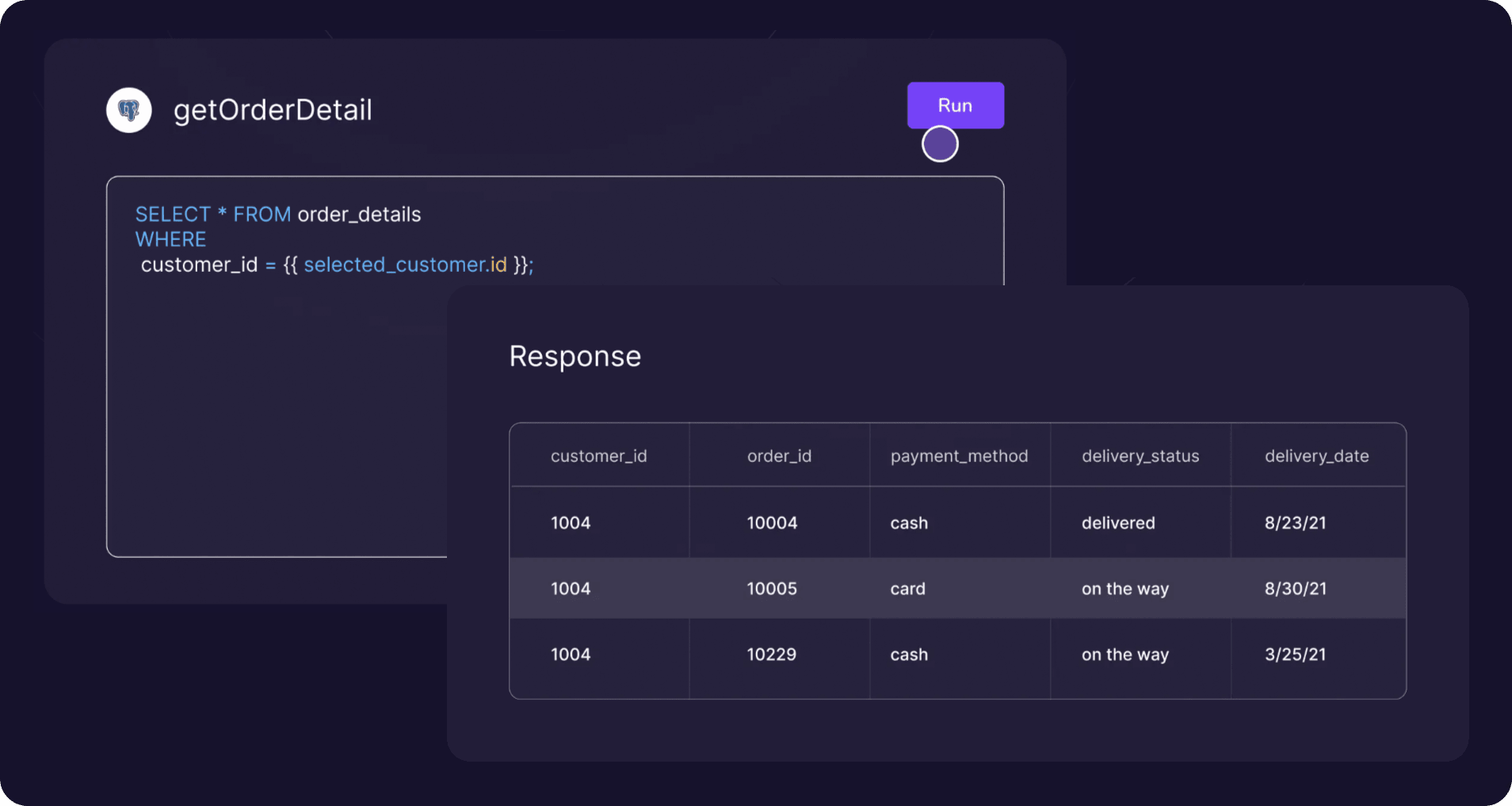The height and width of the screenshot is (806, 1512).
Task: Select the cell with order 10004
Action: 772,523
